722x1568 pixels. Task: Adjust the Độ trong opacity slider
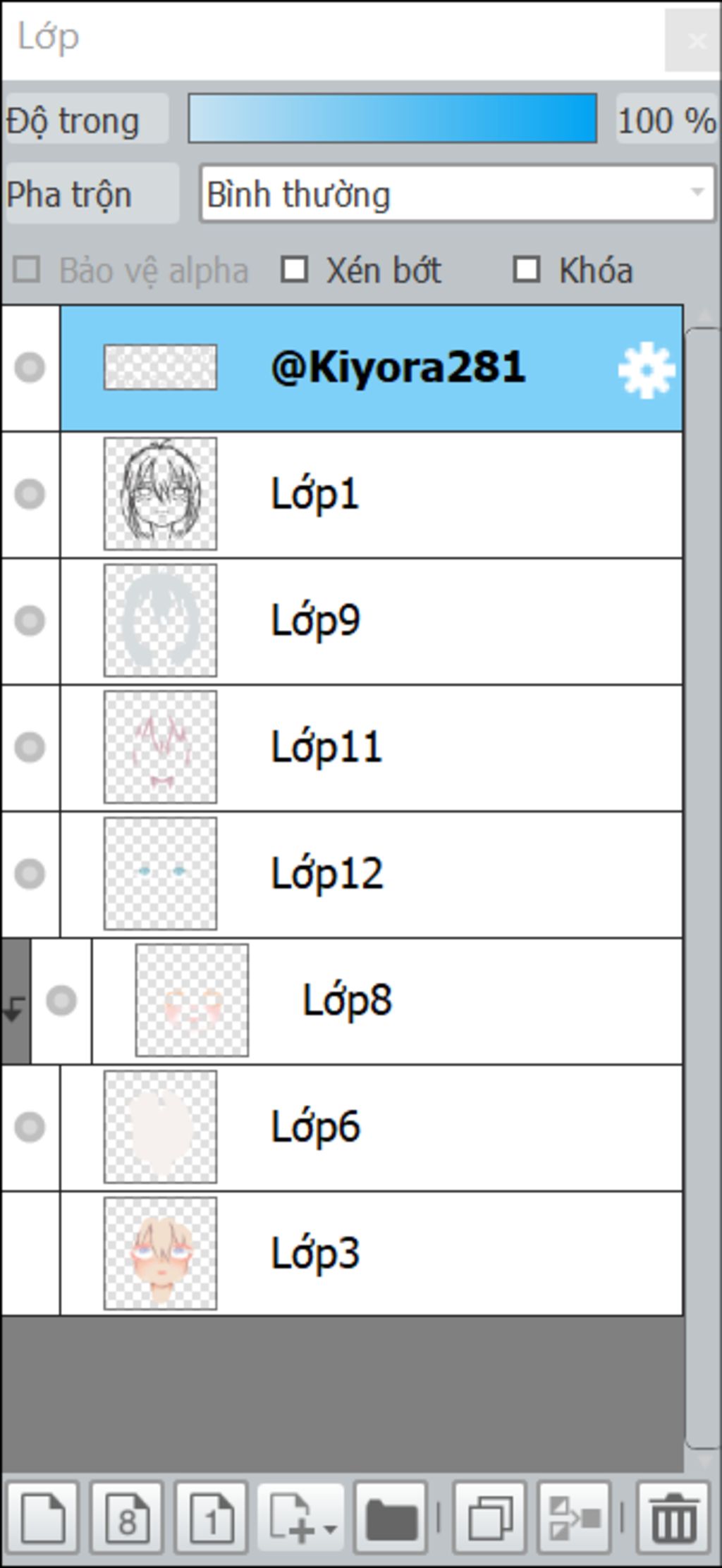click(x=393, y=118)
